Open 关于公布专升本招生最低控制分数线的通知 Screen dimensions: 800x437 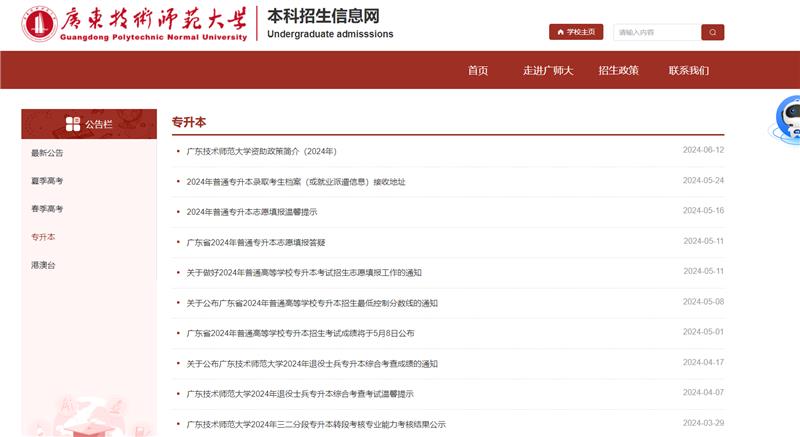(312, 303)
